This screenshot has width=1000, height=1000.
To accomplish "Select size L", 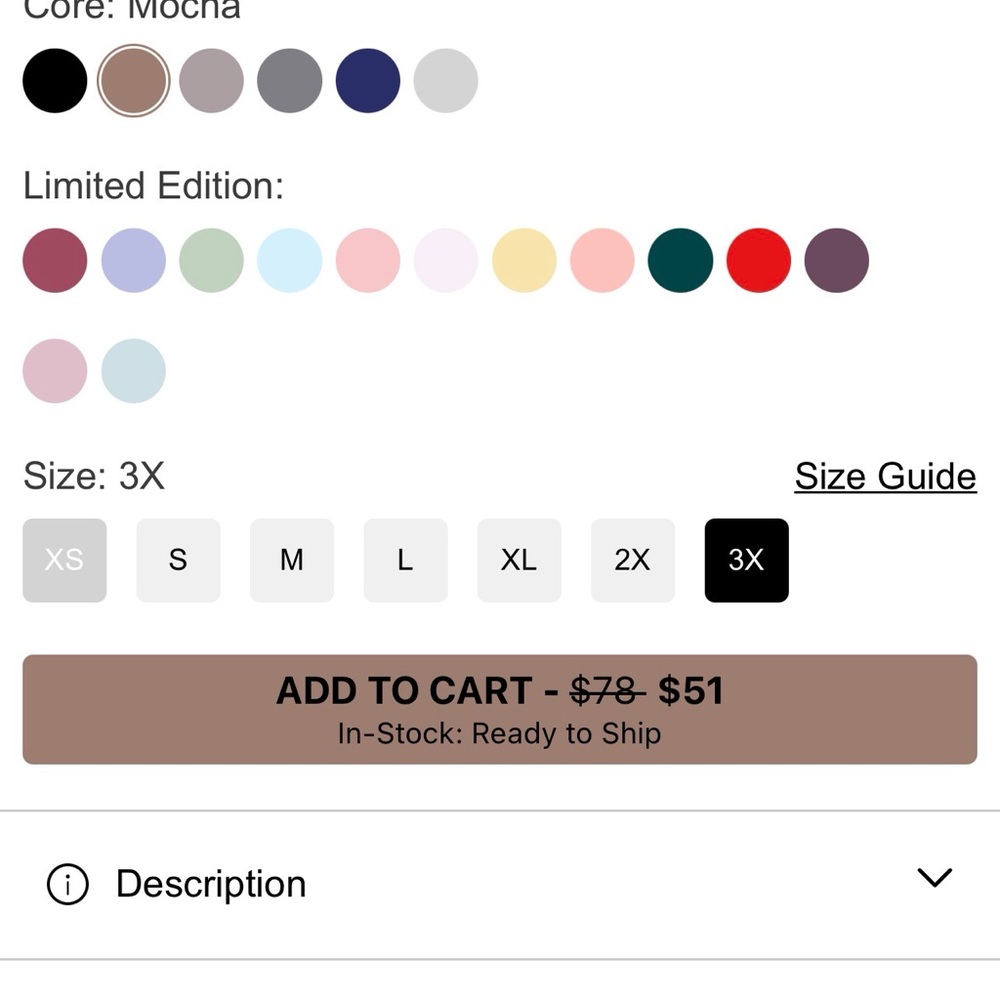I will (x=406, y=560).
